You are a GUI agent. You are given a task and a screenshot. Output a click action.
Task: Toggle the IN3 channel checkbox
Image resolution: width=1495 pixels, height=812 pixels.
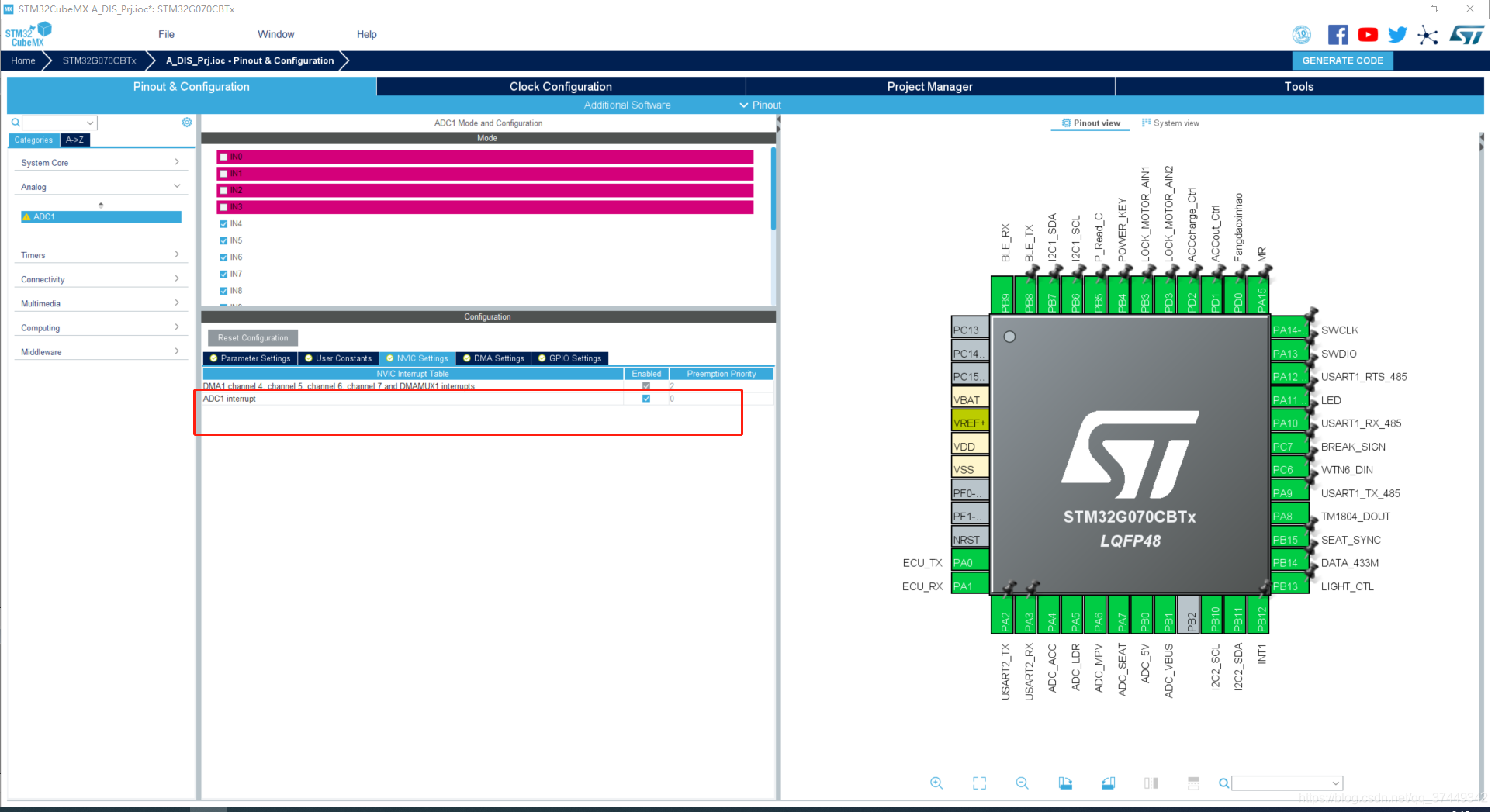[x=223, y=207]
